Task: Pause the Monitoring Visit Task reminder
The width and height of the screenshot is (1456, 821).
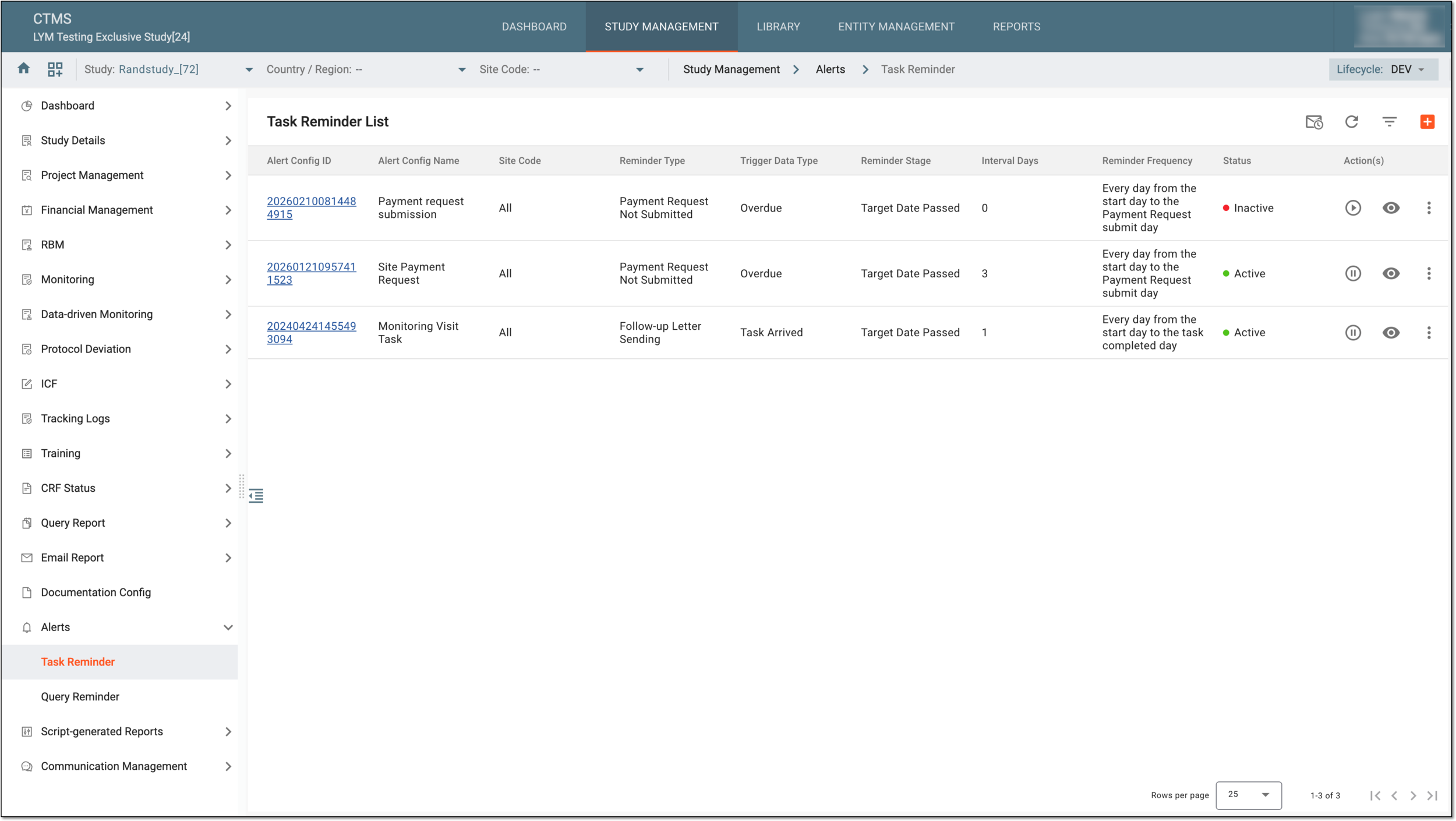Action: (x=1353, y=333)
